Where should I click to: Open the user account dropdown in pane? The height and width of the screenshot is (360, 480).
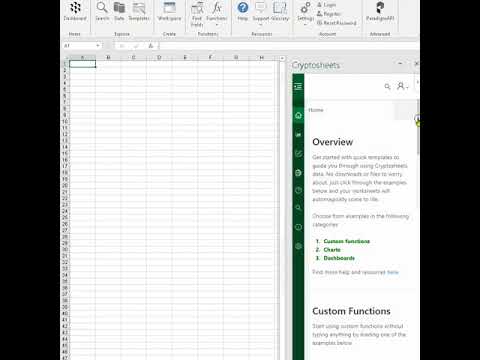point(402,86)
